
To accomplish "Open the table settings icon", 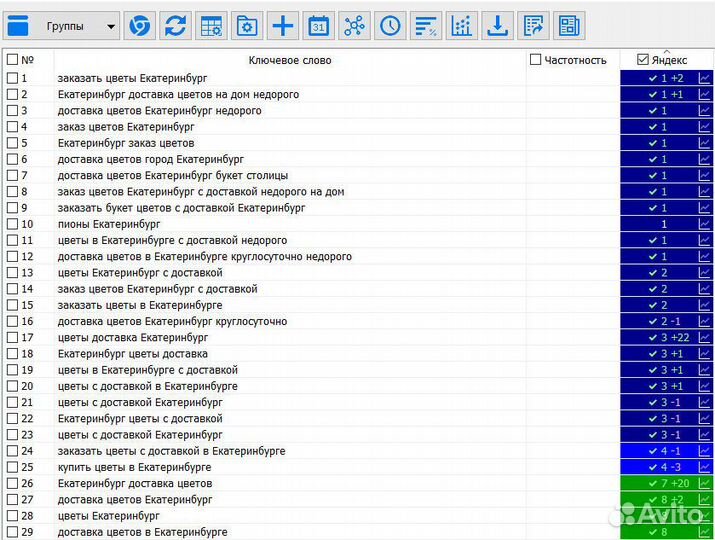I will click(211, 27).
